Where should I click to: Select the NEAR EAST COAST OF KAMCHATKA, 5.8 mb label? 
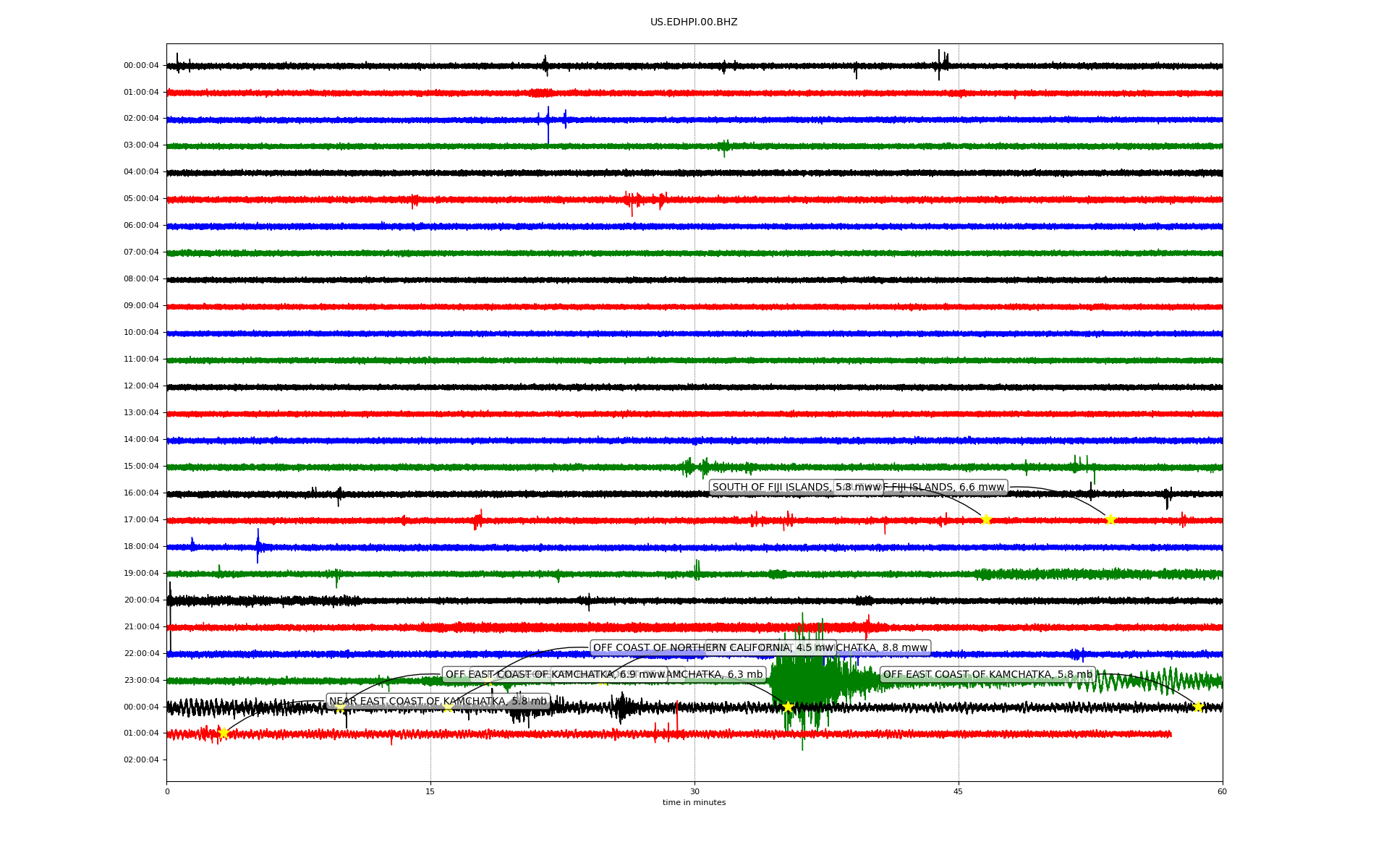[x=438, y=702]
